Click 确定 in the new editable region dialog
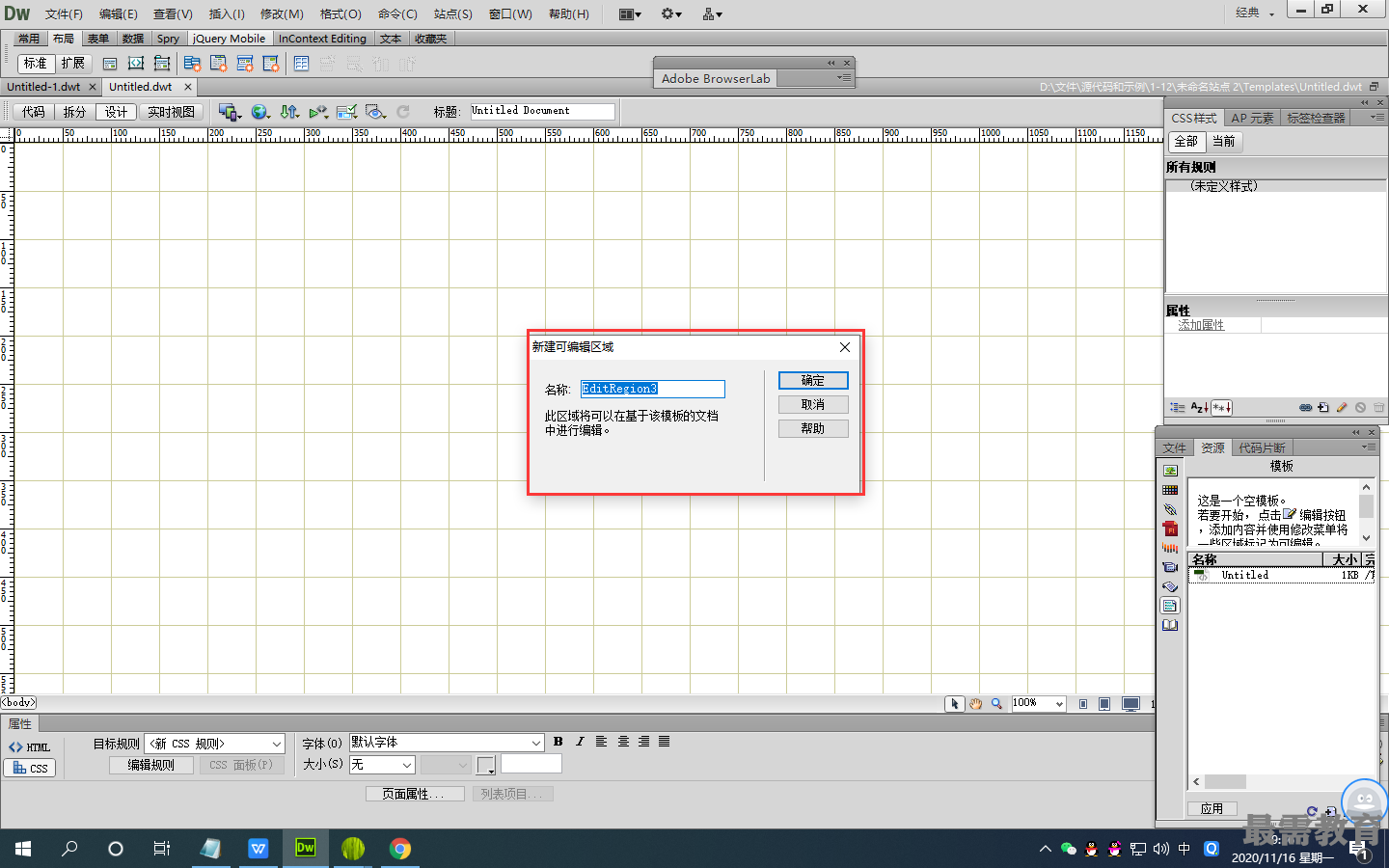1389x868 pixels. coord(813,380)
